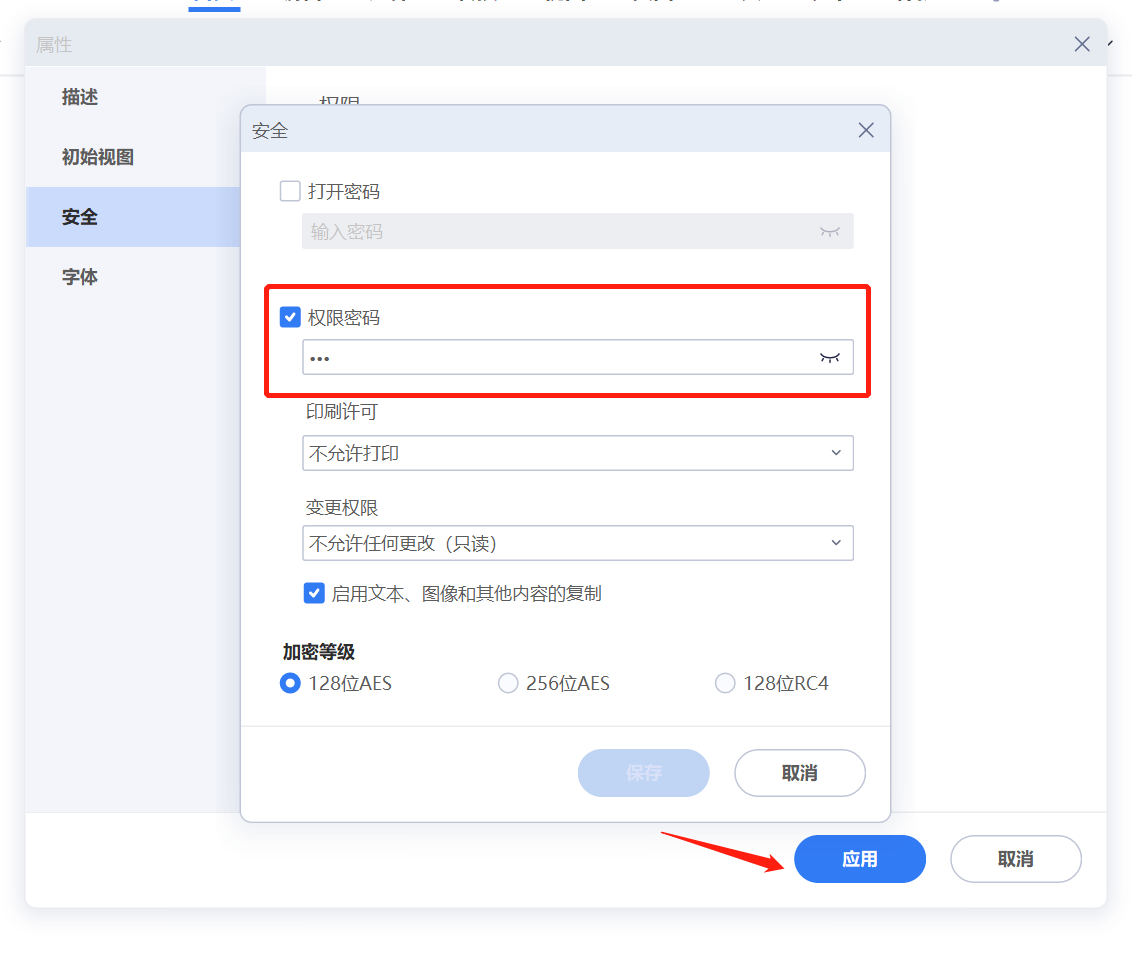Uncheck the 权限密码 checkbox
The image size is (1132, 957).
coord(290,317)
